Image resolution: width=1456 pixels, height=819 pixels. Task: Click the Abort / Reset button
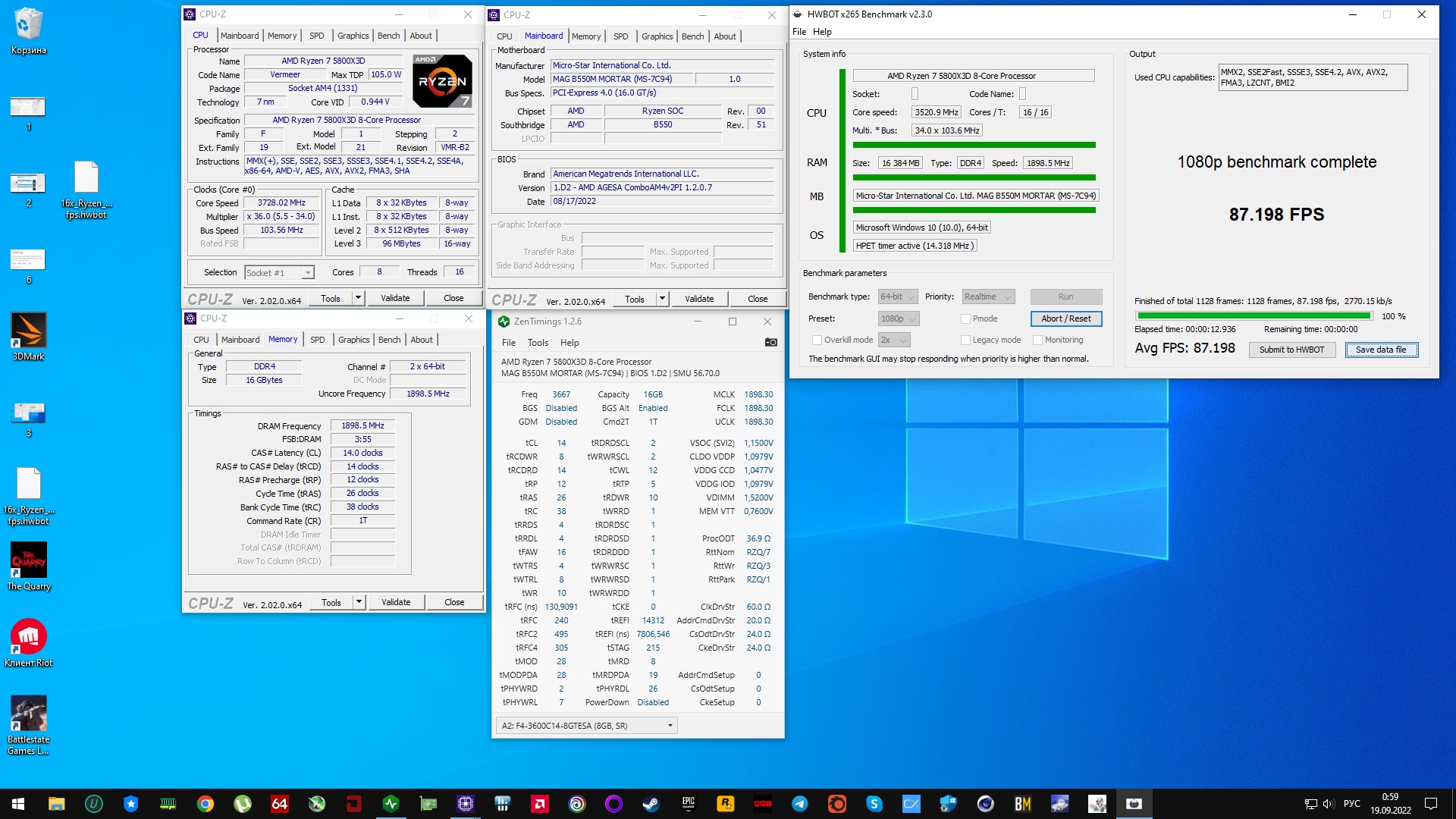(x=1065, y=318)
